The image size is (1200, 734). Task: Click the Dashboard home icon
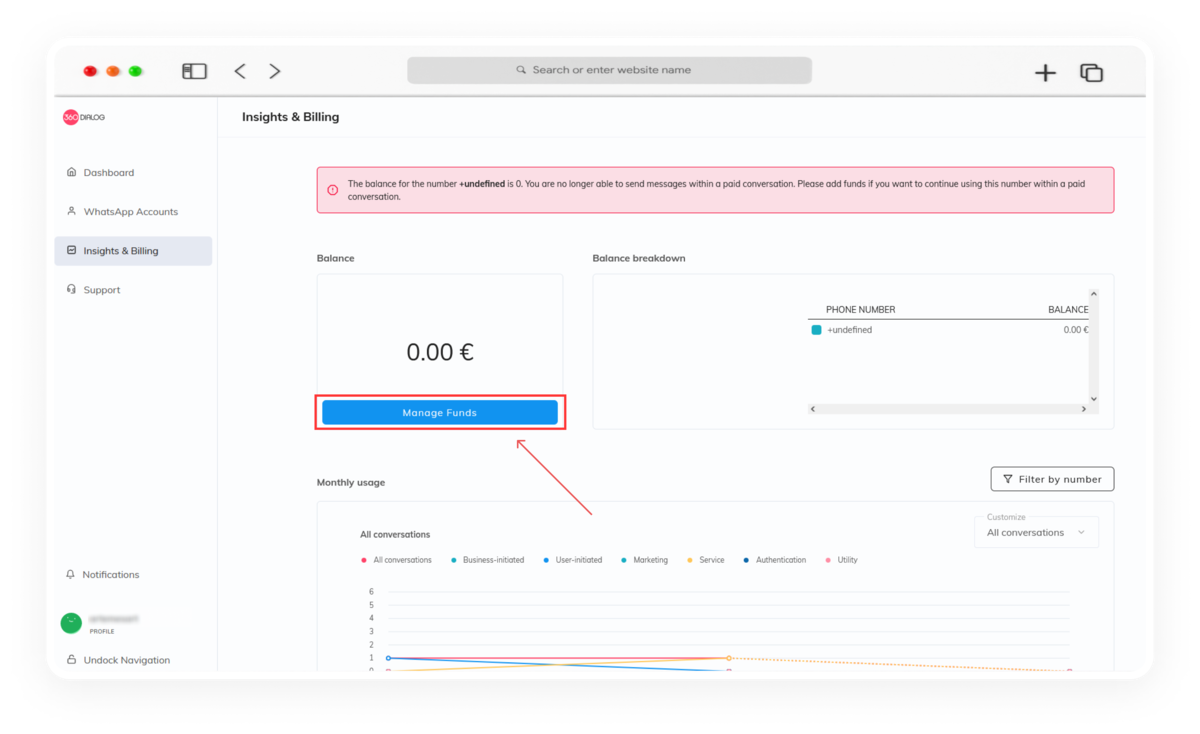71,172
